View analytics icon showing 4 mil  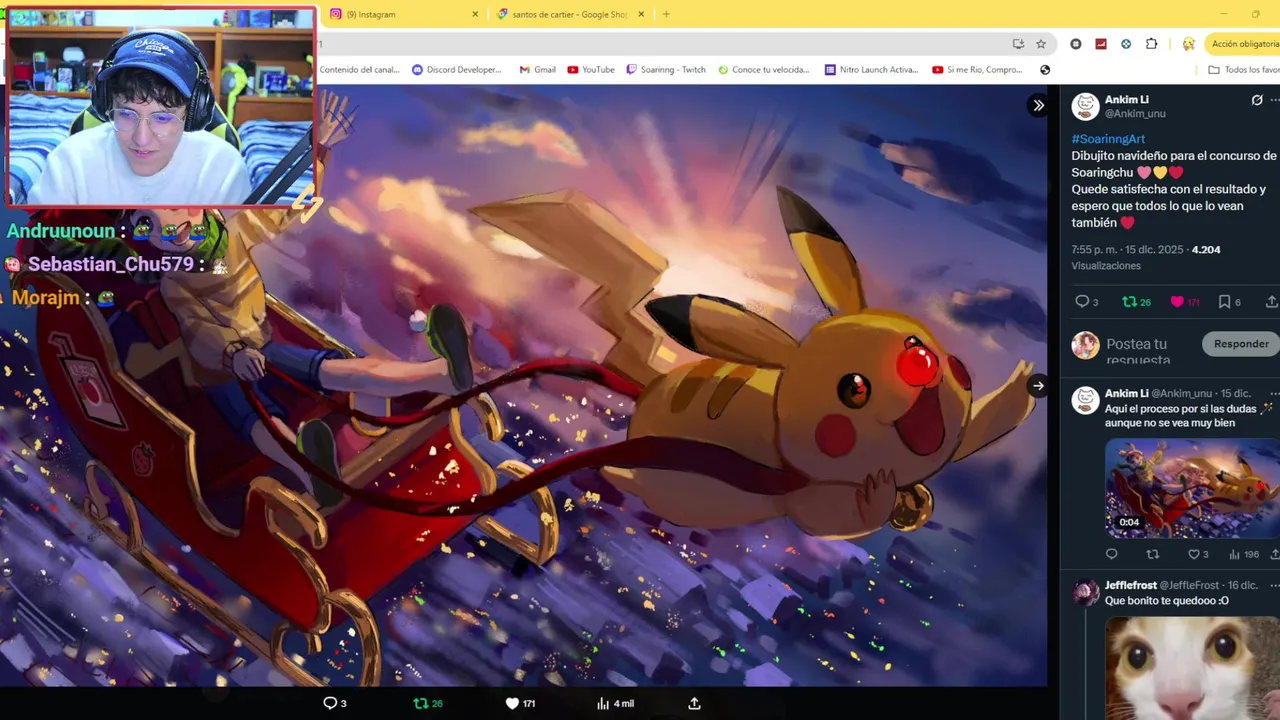(615, 704)
